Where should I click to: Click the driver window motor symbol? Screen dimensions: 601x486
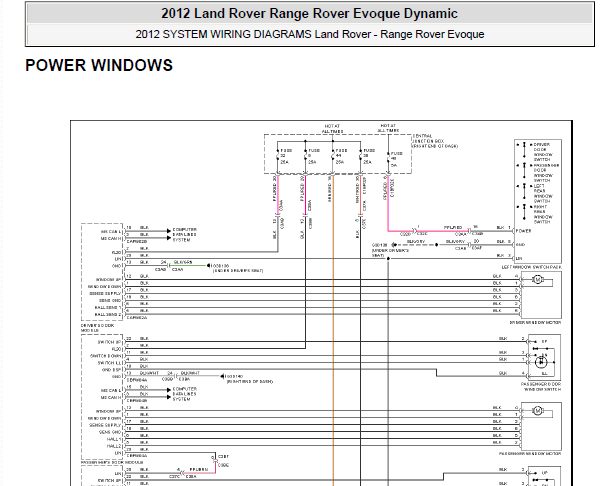(x=537, y=280)
